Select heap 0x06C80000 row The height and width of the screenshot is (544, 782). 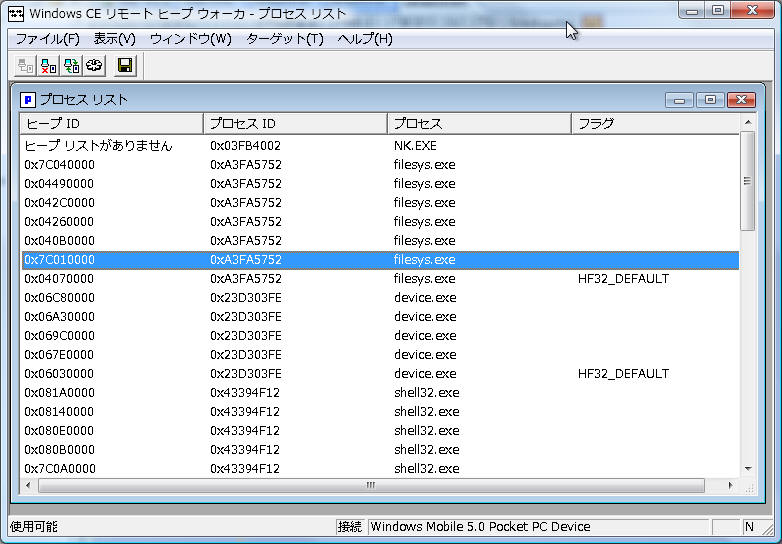(x=380, y=298)
